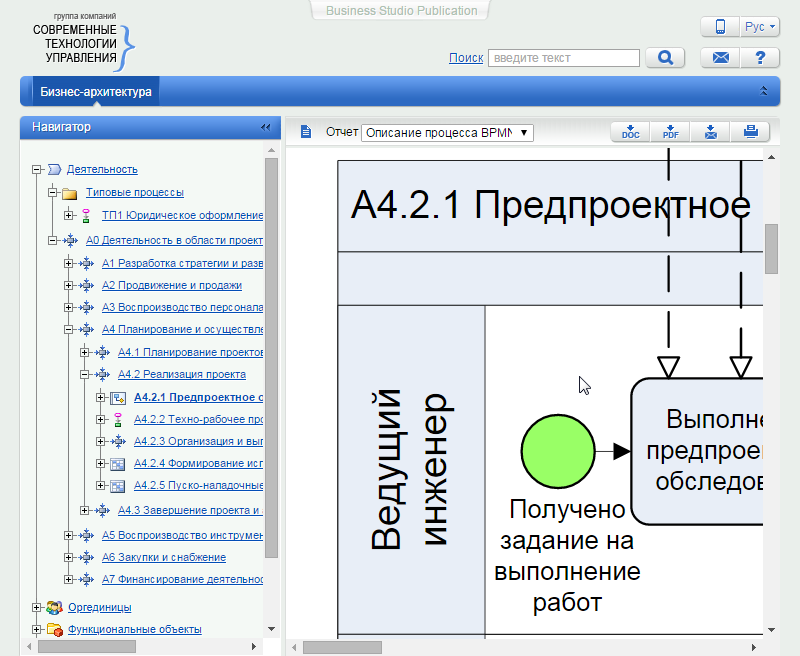Click the magnifier search button
Screen dimensions: 800x656
pyautogui.click(x=665, y=58)
